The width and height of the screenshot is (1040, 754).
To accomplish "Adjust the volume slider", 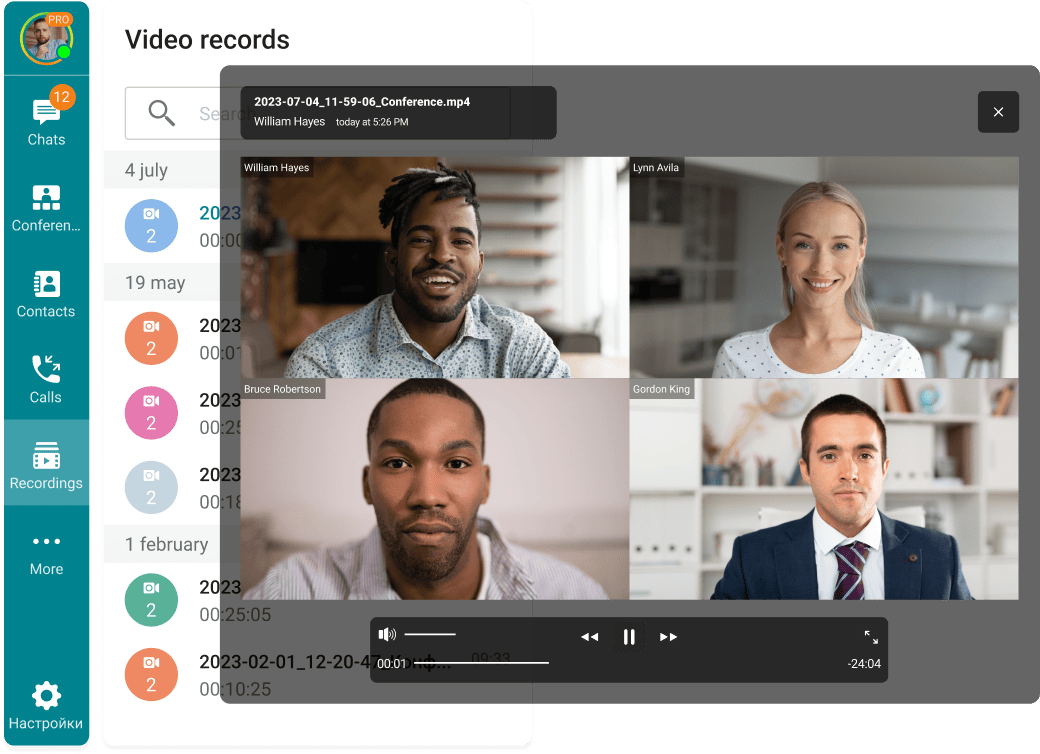I will [430, 634].
